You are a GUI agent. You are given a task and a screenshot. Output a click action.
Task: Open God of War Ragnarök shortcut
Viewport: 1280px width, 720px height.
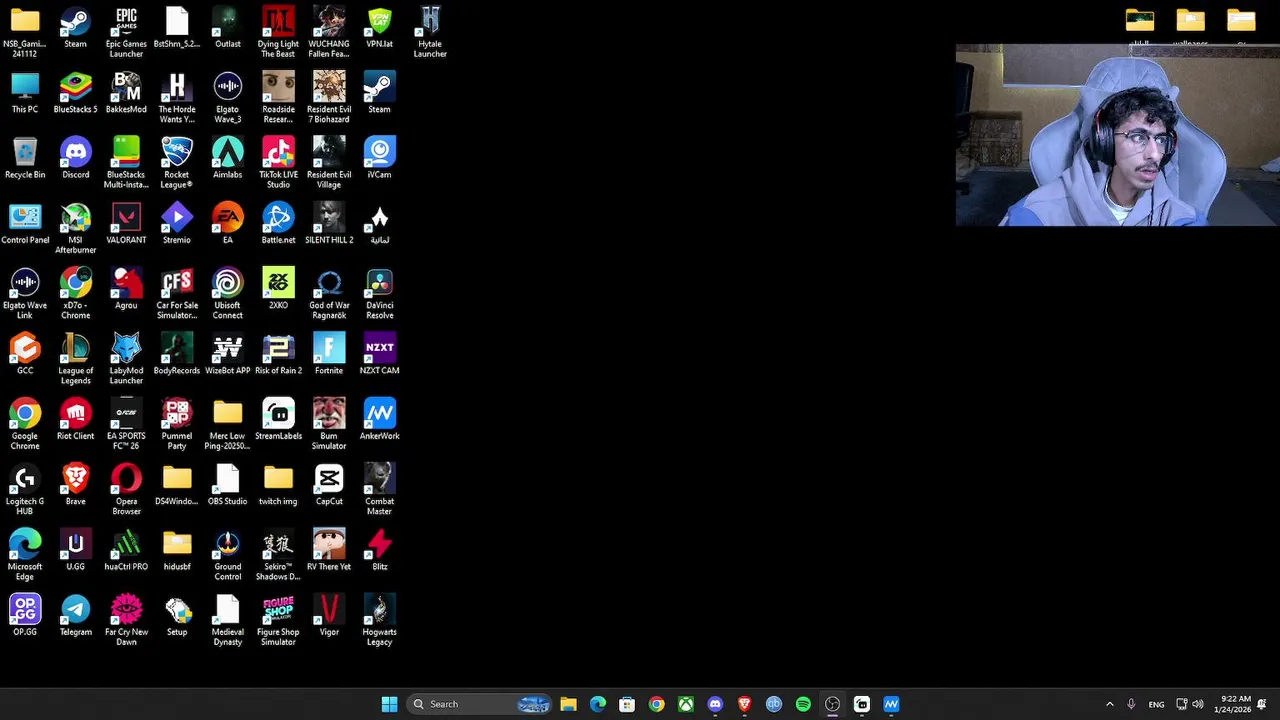[x=329, y=294]
